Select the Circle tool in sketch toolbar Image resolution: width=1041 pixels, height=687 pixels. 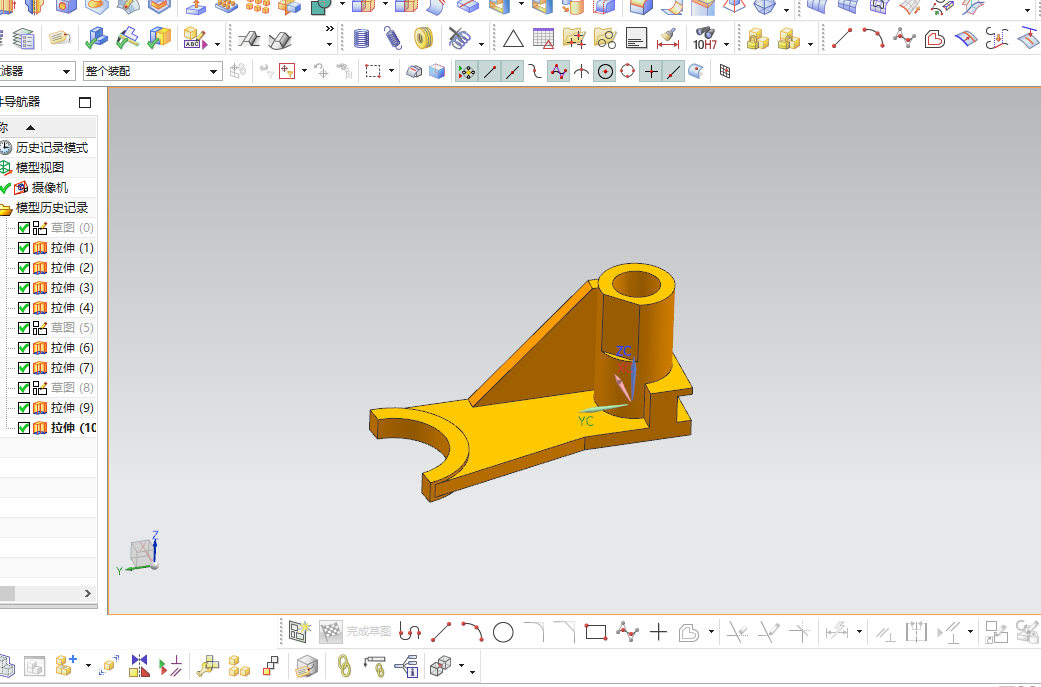pyautogui.click(x=503, y=632)
